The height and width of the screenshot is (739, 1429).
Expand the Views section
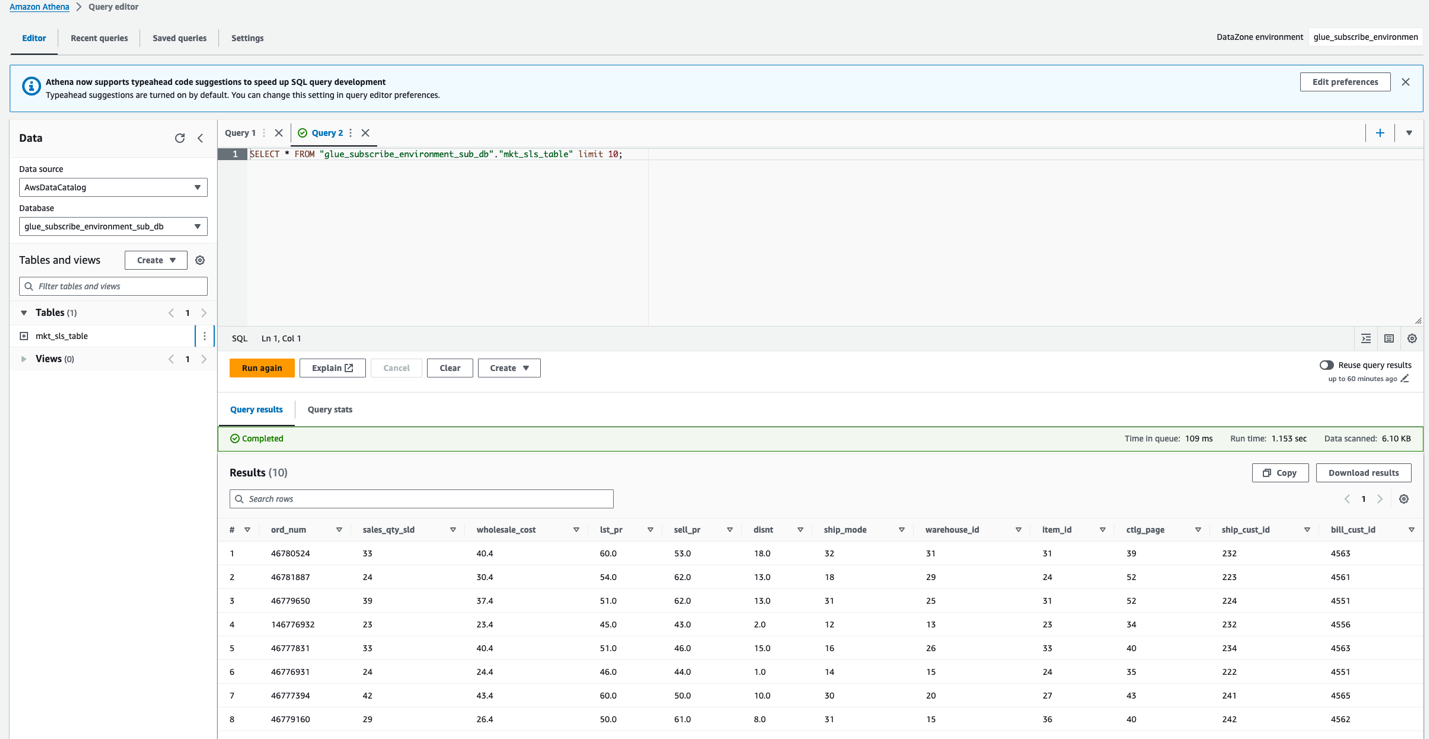[24, 359]
